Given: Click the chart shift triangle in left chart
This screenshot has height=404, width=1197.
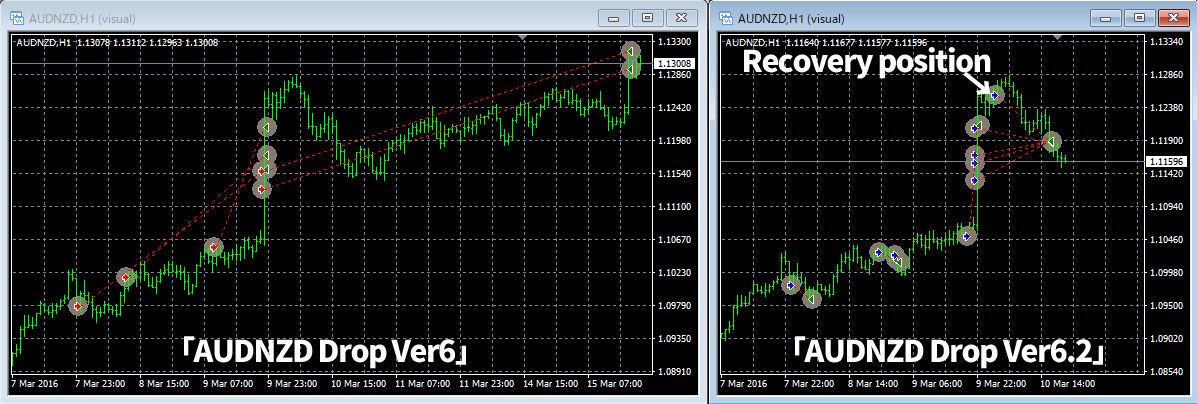Looking at the screenshot, I should 521,37.
